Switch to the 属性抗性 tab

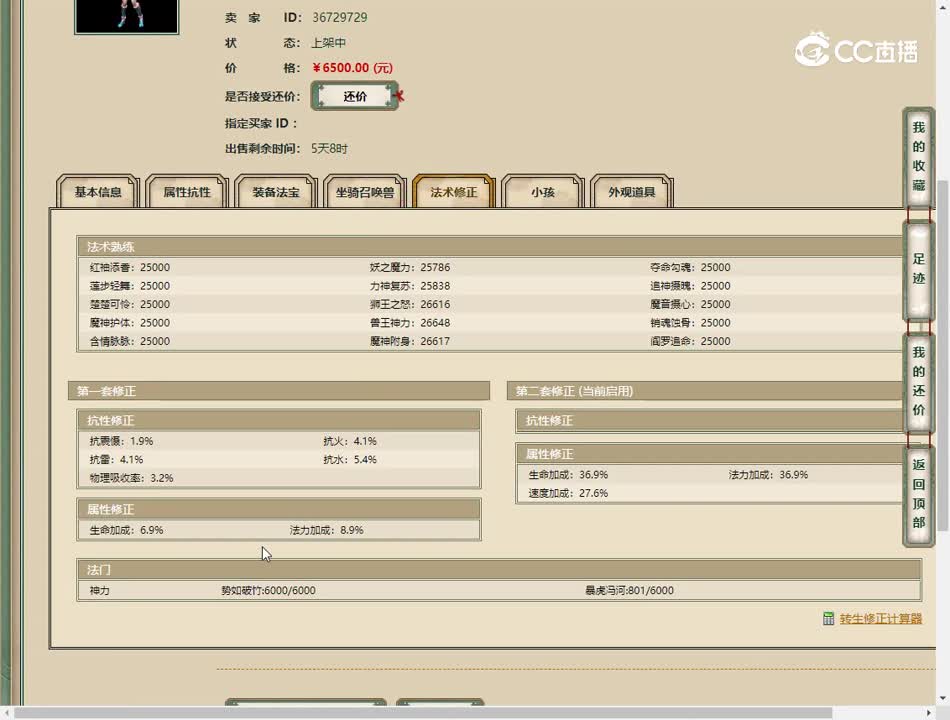[x=187, y=192]
